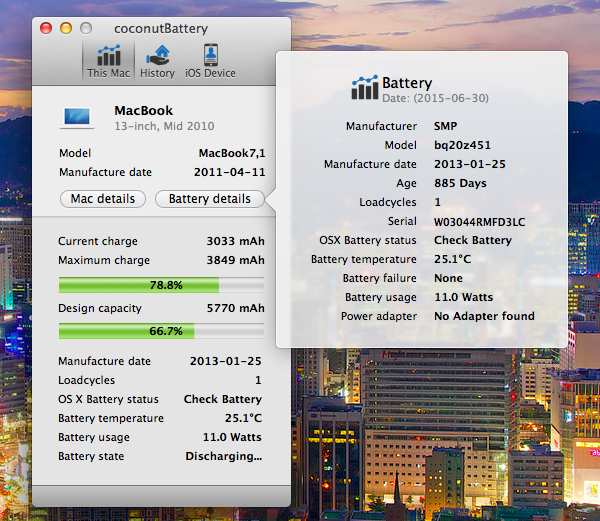This screenshot has width=600, height=521.
Task: Click the Check Battery status in main window
Action: coord(223,399)
